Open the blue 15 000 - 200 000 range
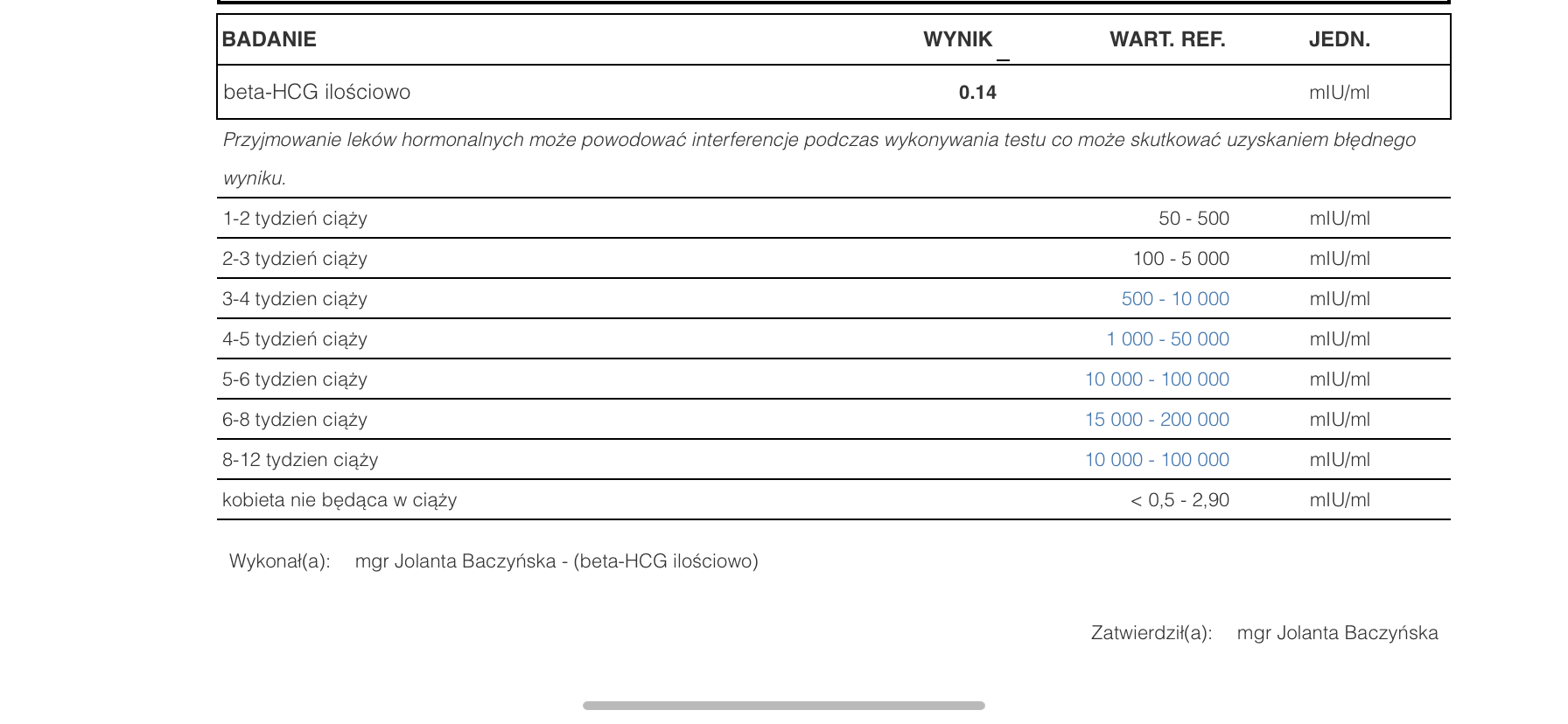 tap(1157, 420)
